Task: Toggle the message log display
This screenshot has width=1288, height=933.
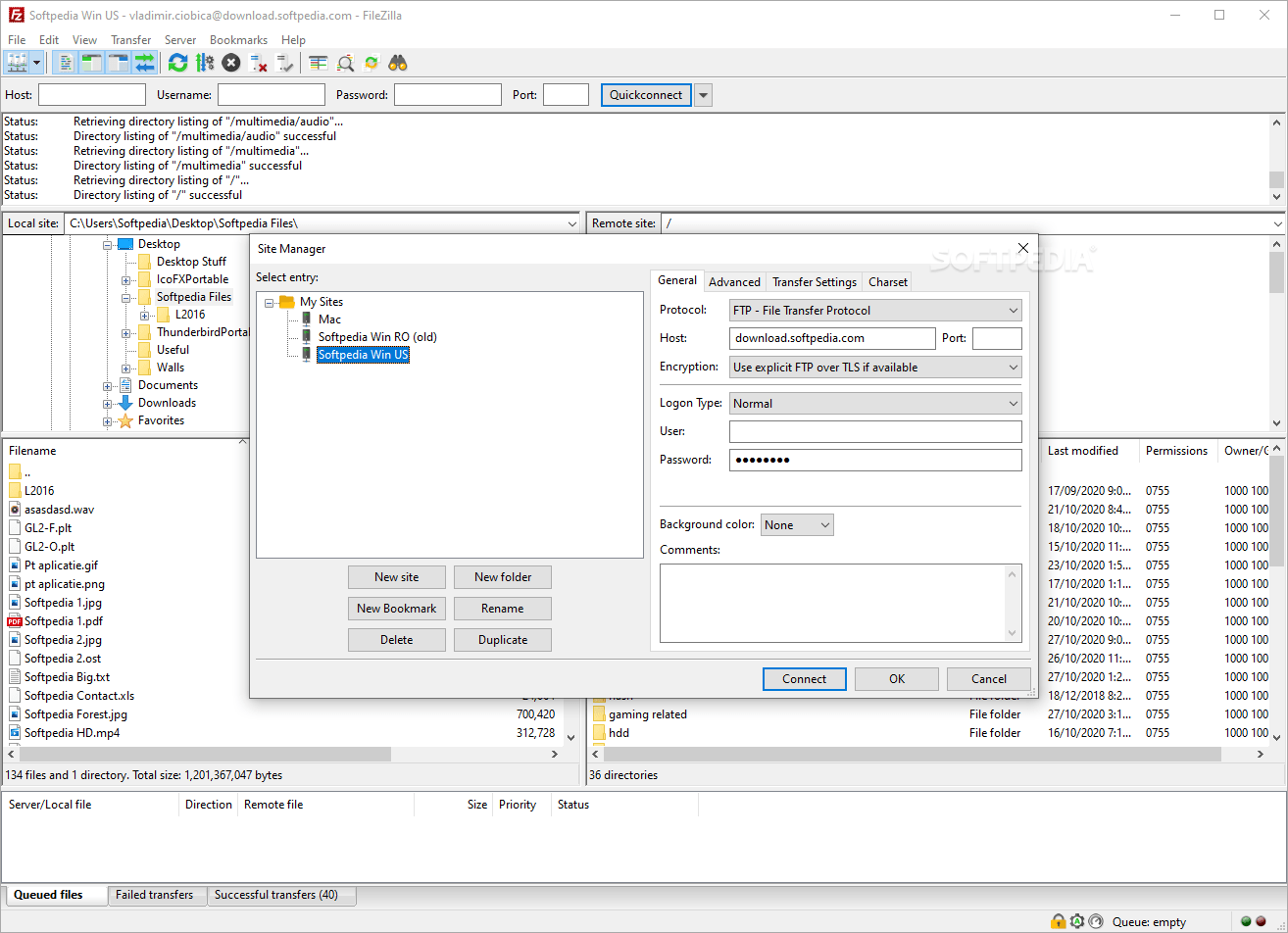Action: (x=66, y=63)
